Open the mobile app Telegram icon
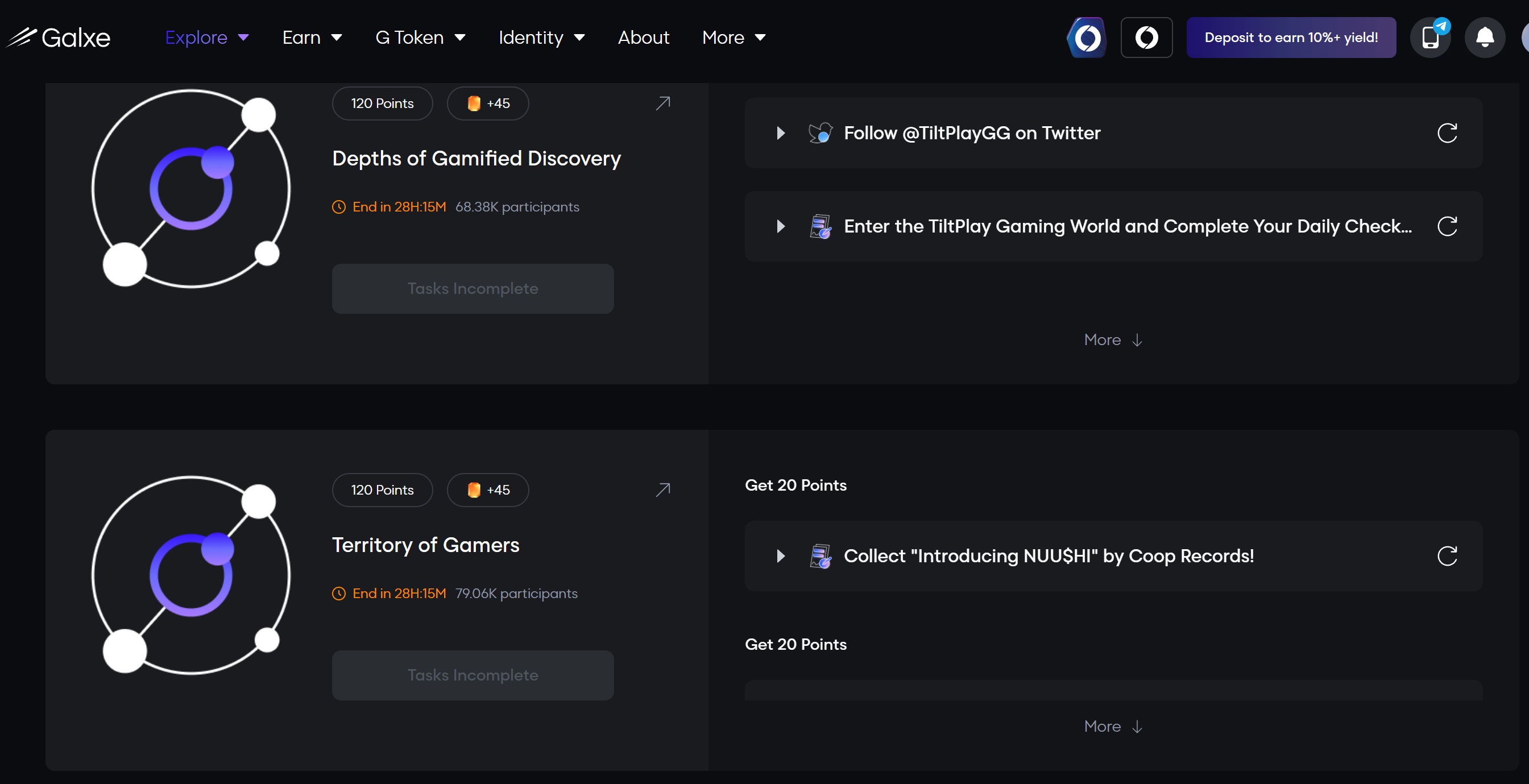1529x784 pixels. point(1431,38)
